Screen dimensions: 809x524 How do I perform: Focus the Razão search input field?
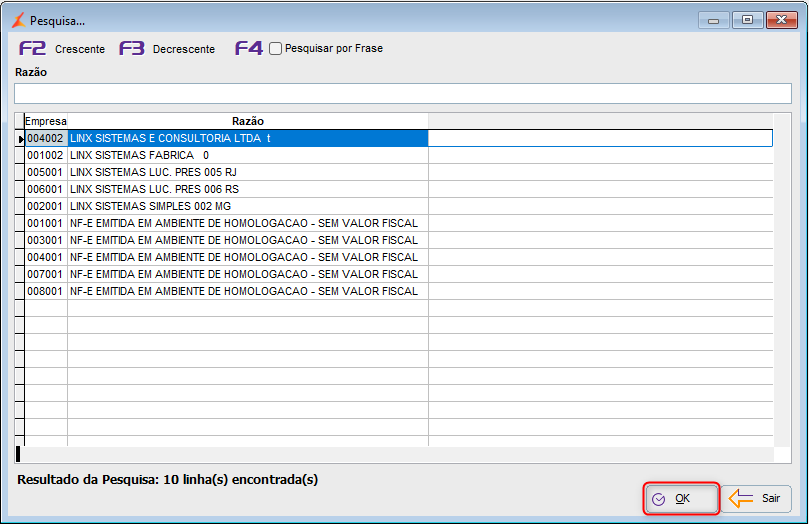tap(402, 93)
